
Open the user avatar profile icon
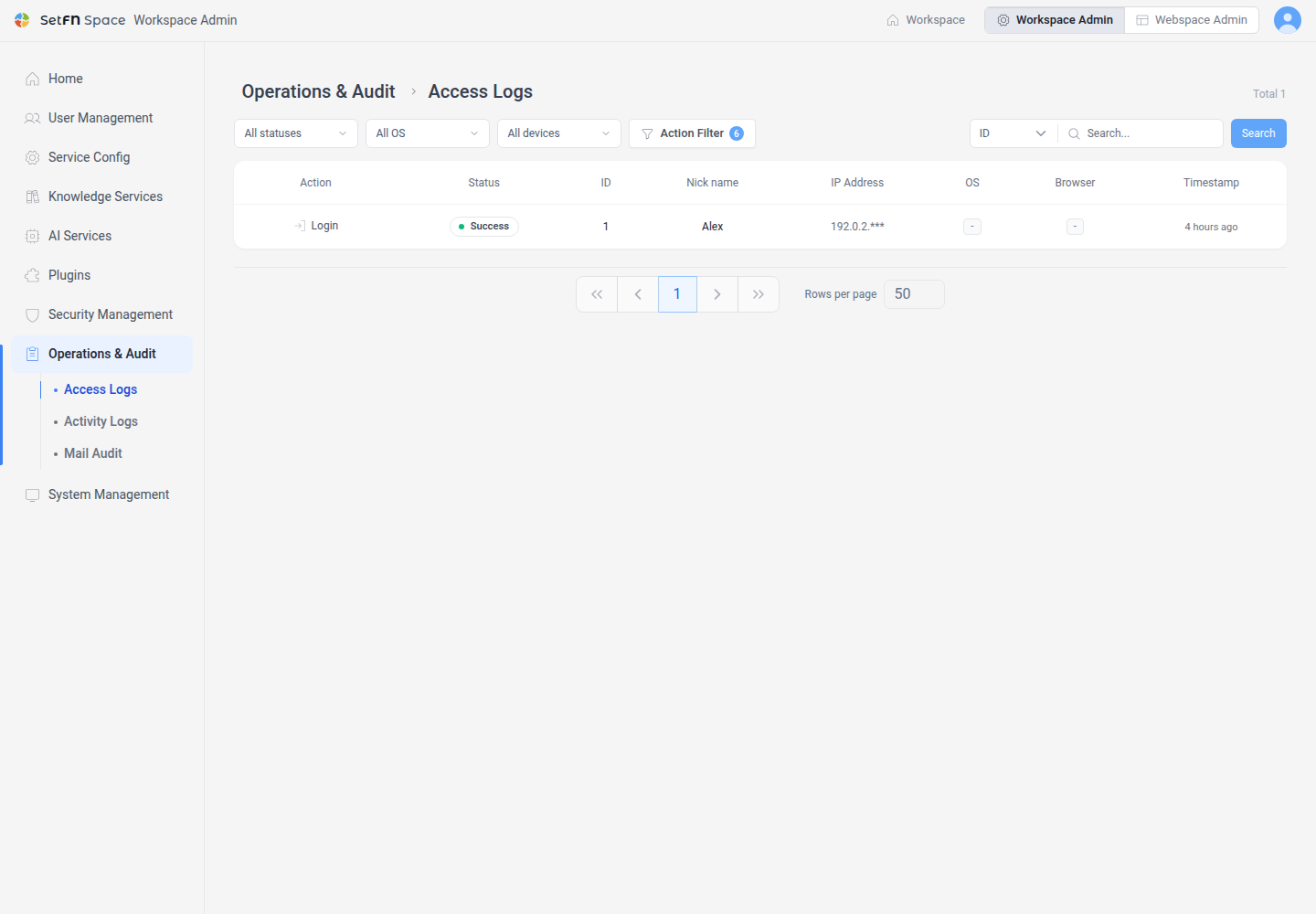pos(1288,20)
